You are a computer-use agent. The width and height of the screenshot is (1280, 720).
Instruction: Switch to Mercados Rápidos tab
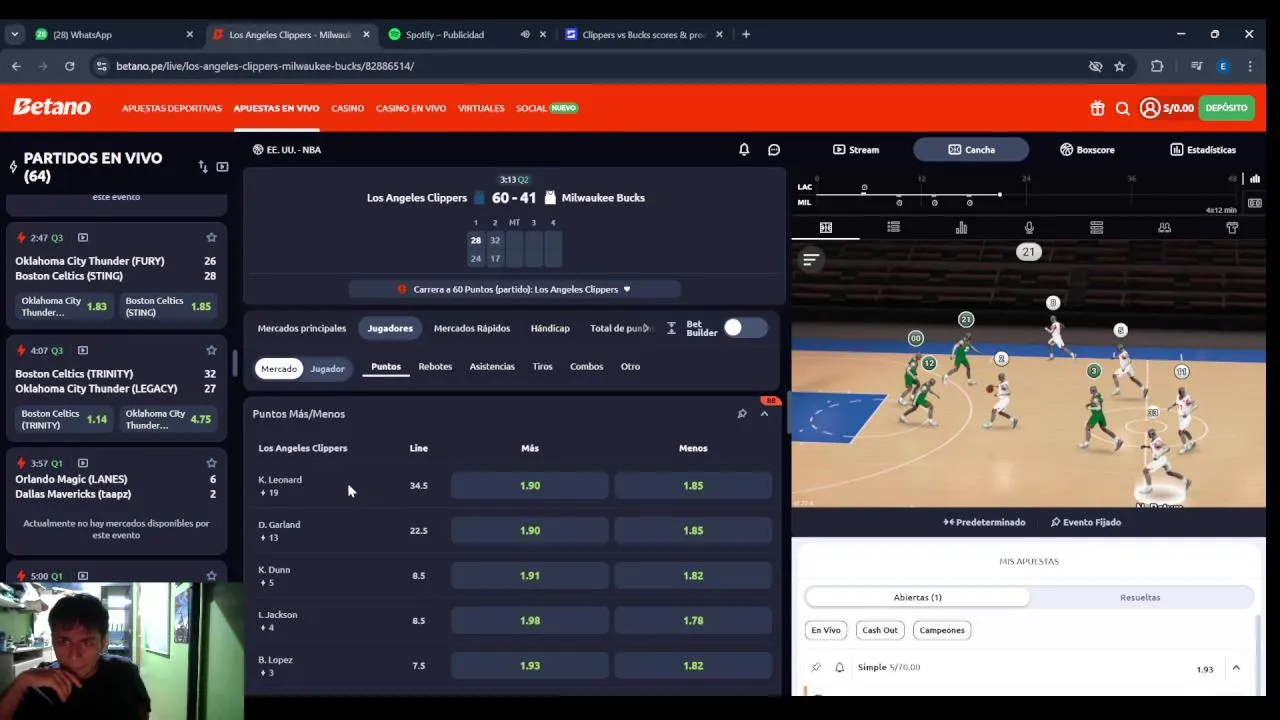point(472,328)
